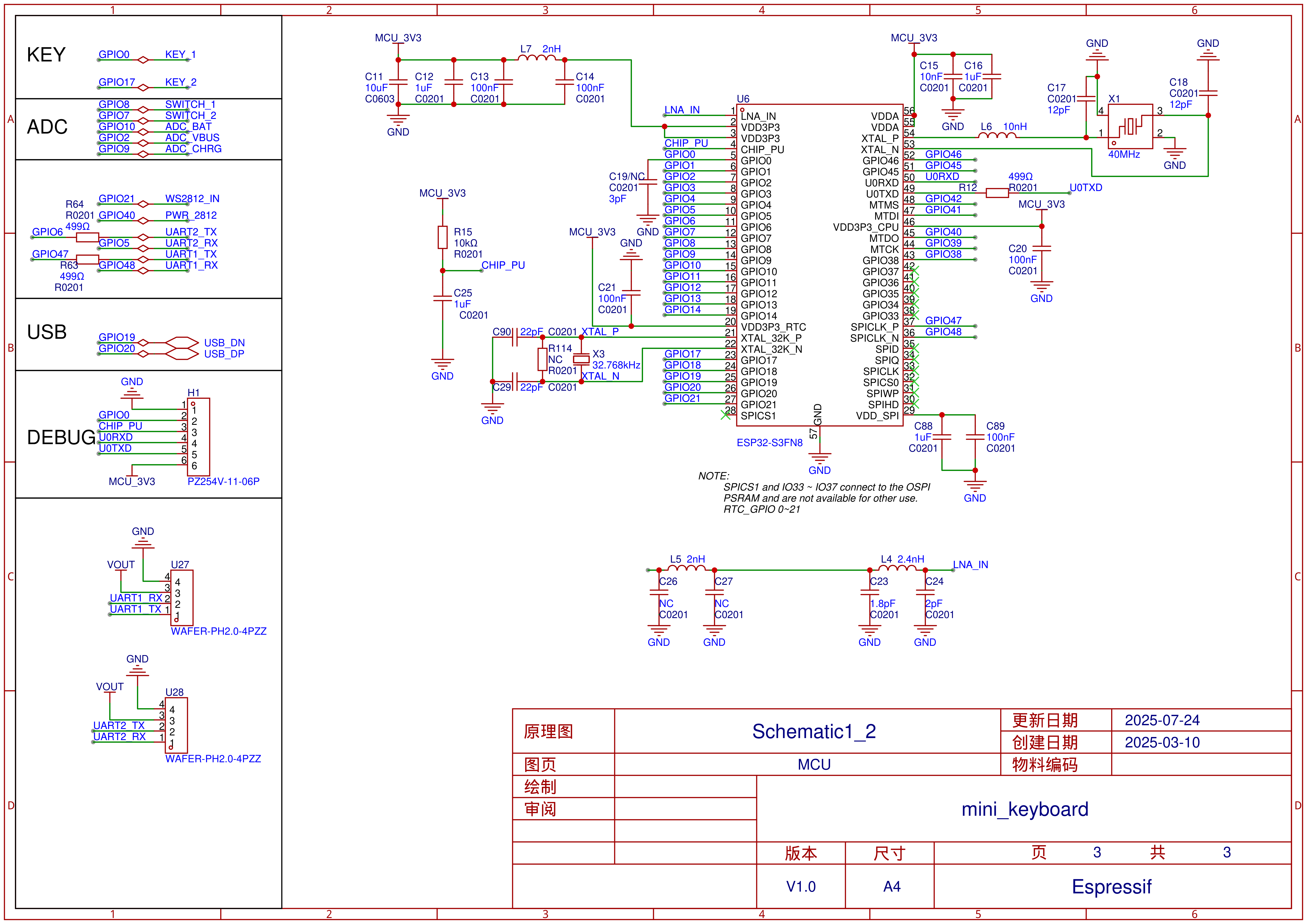Image resolution: width=1307 pixels, height=924 pixels.
Task: Click the Espressif company text
Action: click(1111, 887)
